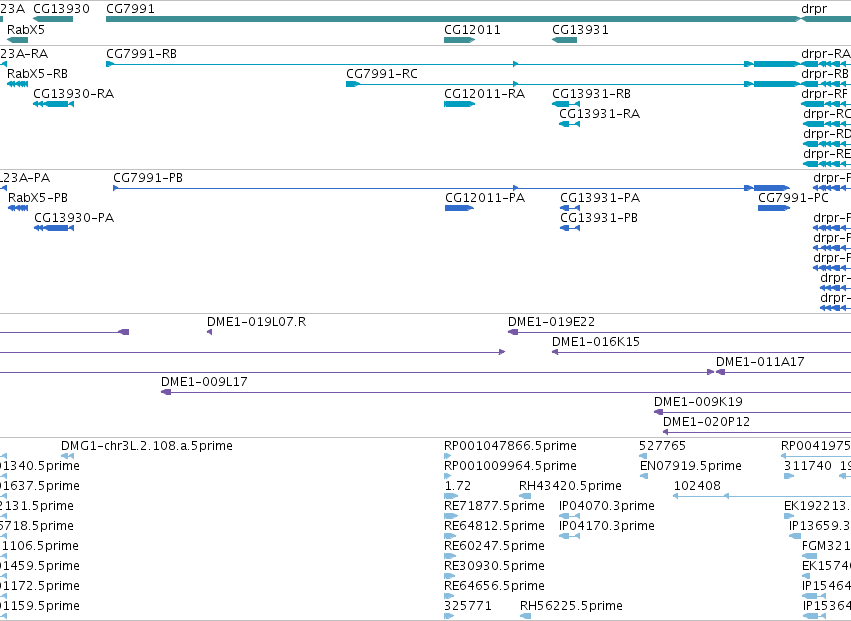Select the IP04170.3prime EST label

[x=607, y=526]
